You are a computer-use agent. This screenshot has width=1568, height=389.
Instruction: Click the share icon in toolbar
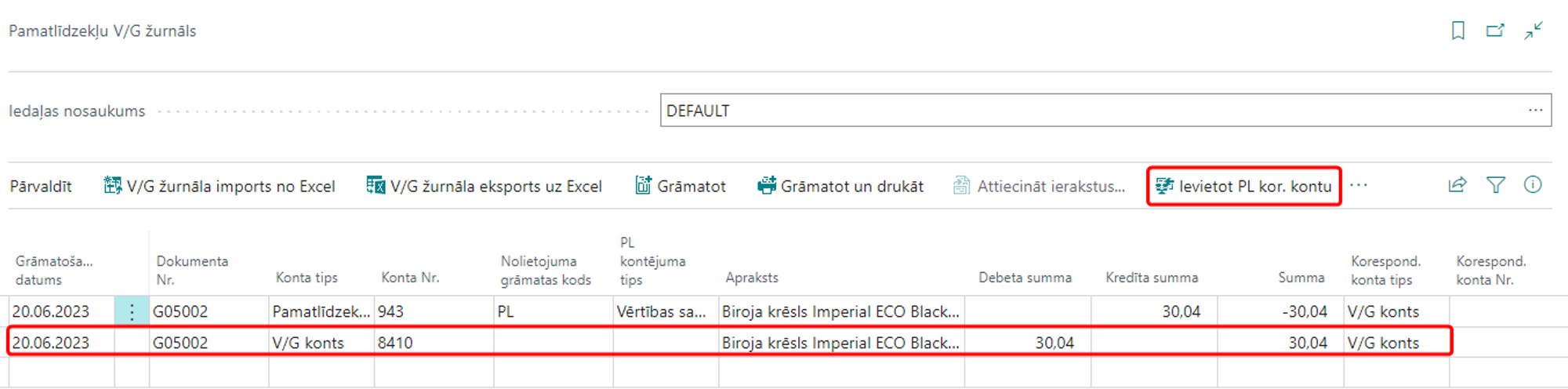pyautogui.click(x=1457, y=185)
